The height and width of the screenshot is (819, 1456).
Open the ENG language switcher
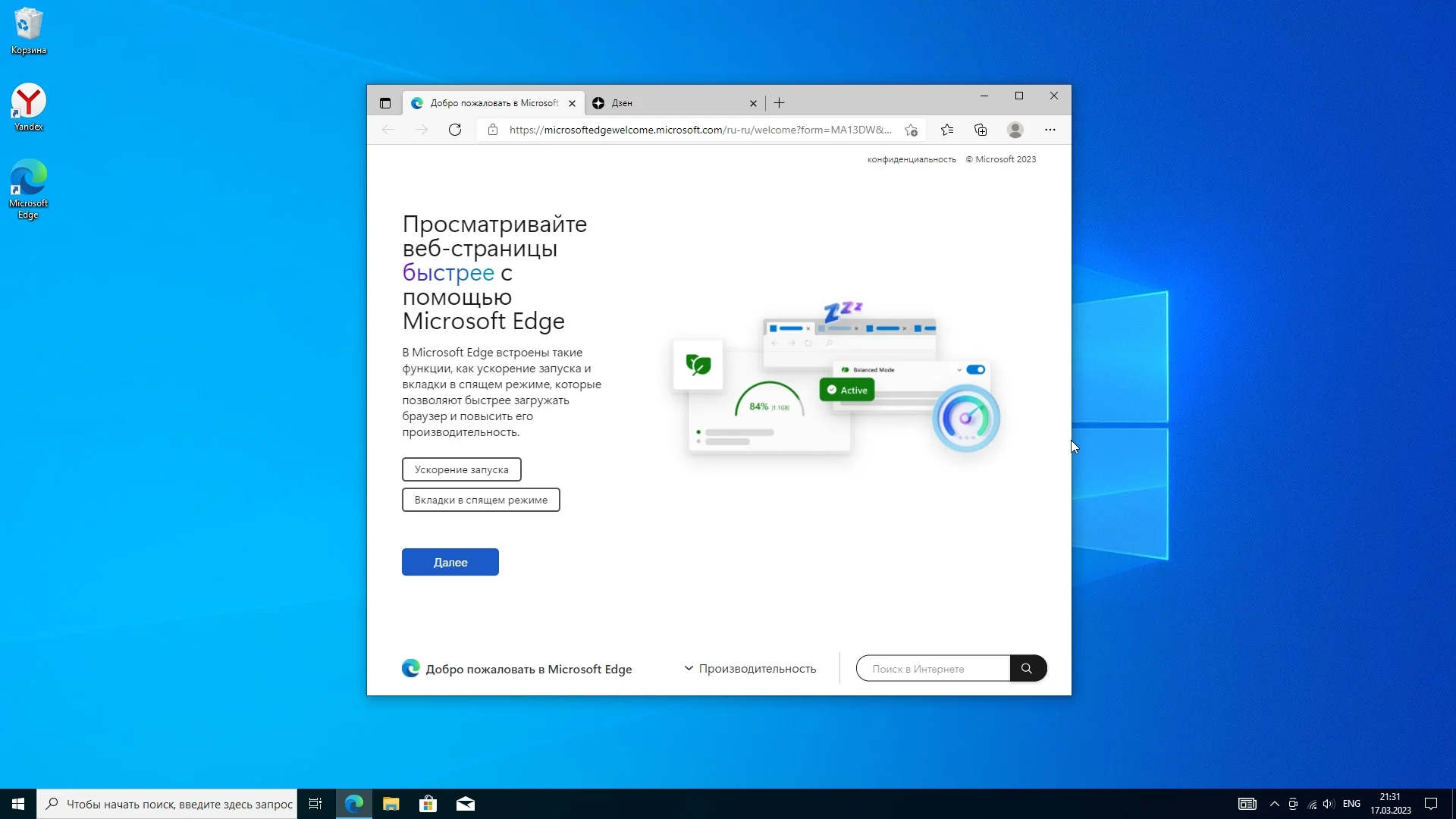[1351, 804]
